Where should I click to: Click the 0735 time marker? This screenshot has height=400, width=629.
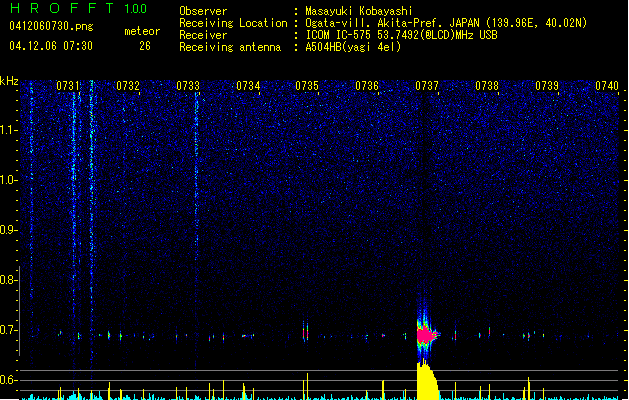pos(307,86)
